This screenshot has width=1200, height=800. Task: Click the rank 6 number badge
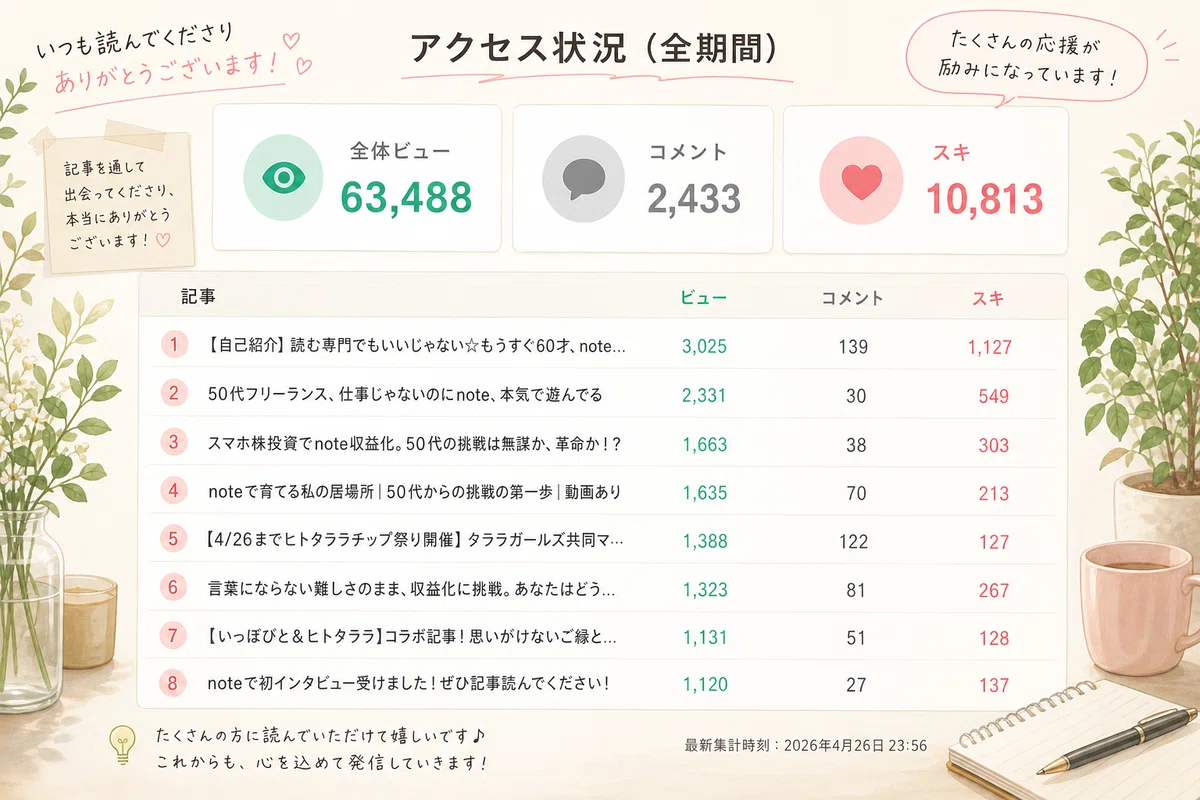[174, 587]
